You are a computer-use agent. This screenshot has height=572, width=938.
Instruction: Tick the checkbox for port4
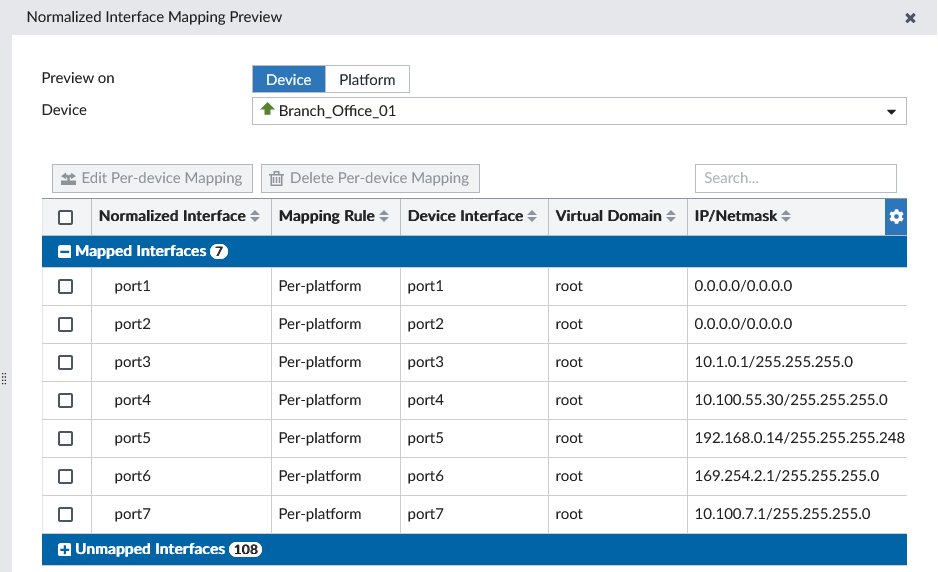pos(66,400)
